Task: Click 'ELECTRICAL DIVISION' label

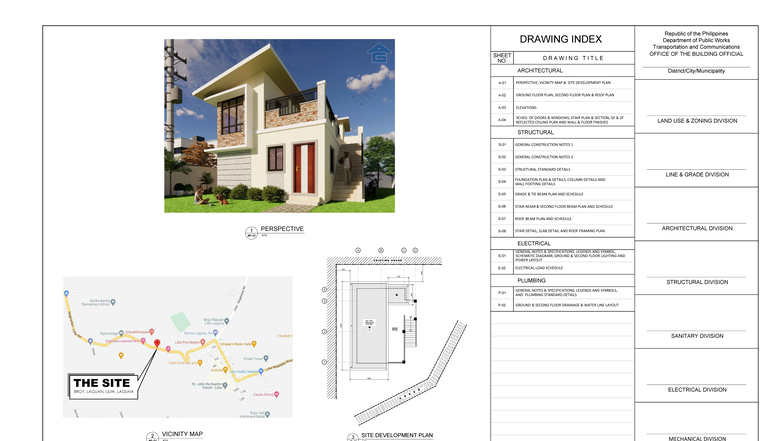Action: (x=697, y=390)
